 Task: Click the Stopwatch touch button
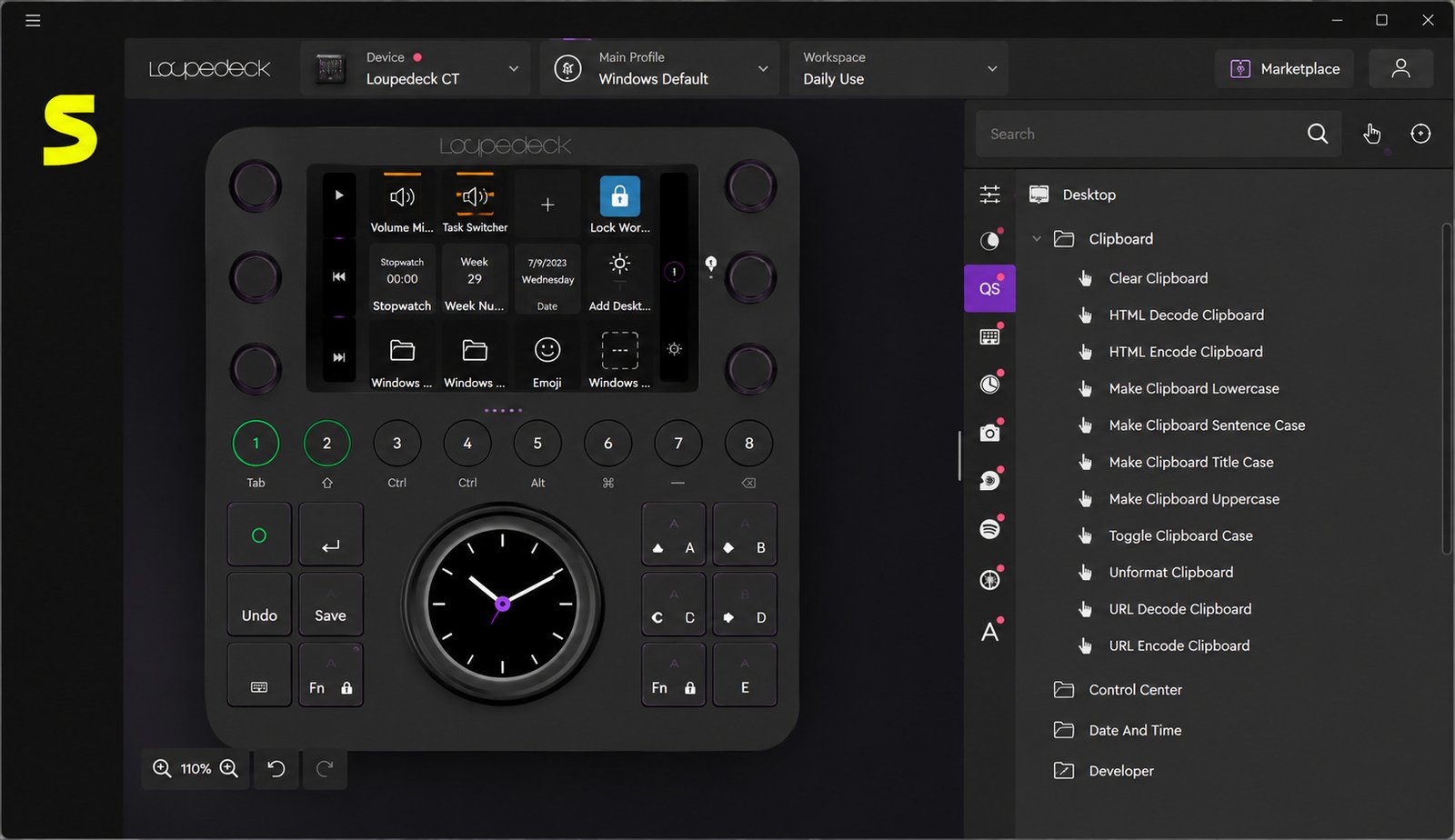click(402, 281)
